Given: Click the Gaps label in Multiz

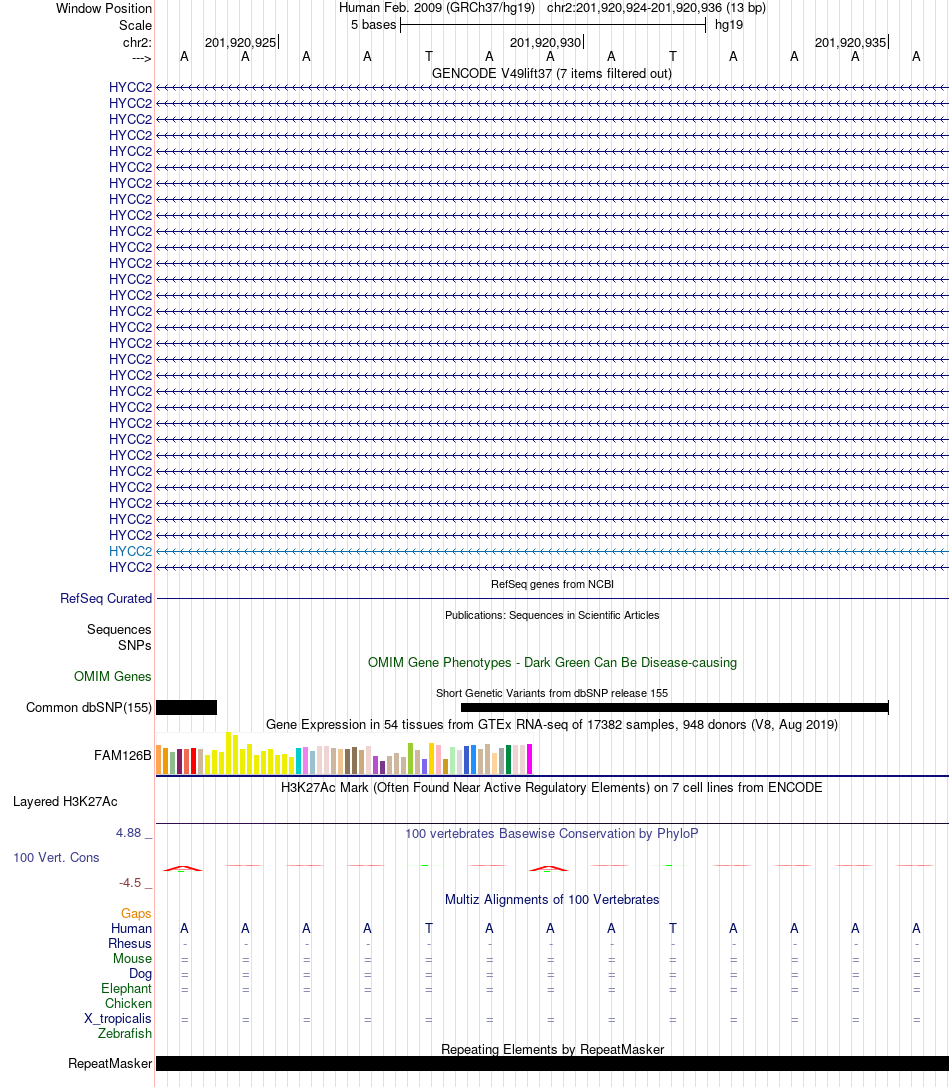Looking at the screenshot, I should pyautogui.click(x=136, y=914).
